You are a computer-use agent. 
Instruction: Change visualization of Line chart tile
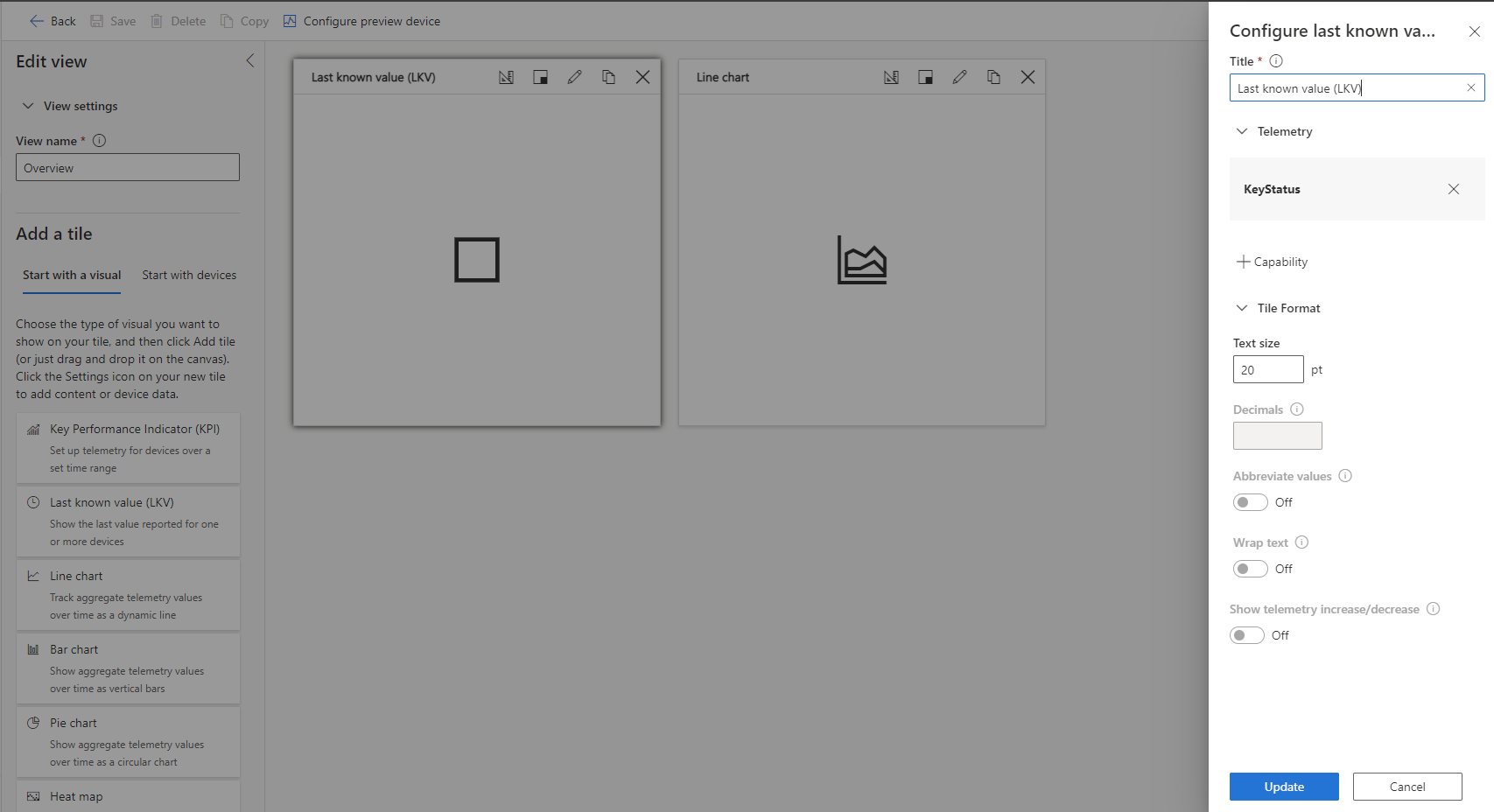coord(891,77)
